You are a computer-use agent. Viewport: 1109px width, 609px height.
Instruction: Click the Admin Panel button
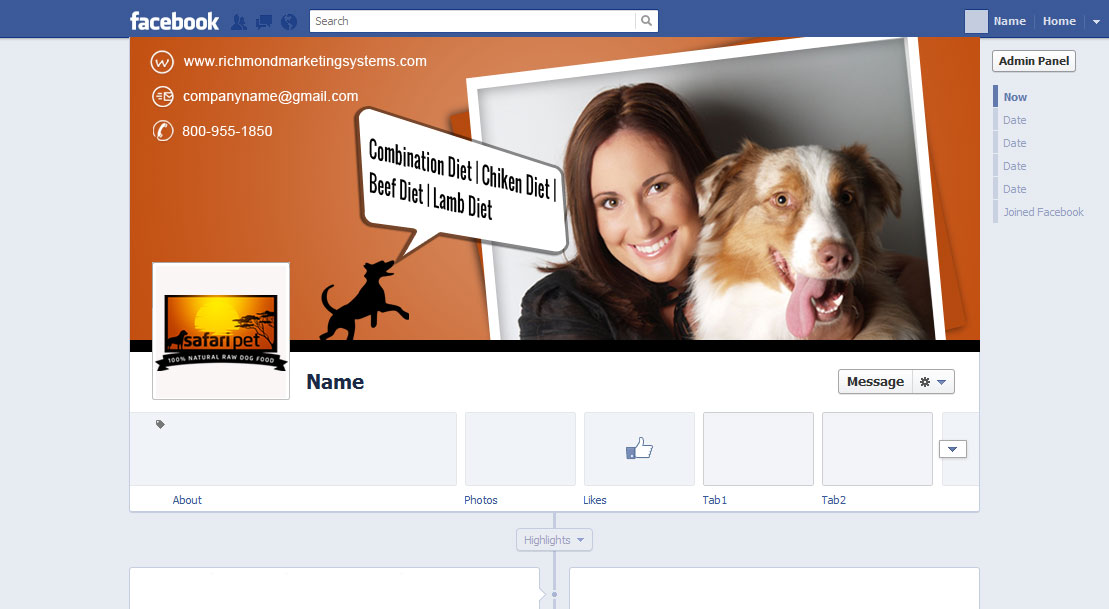[1033, 61]
